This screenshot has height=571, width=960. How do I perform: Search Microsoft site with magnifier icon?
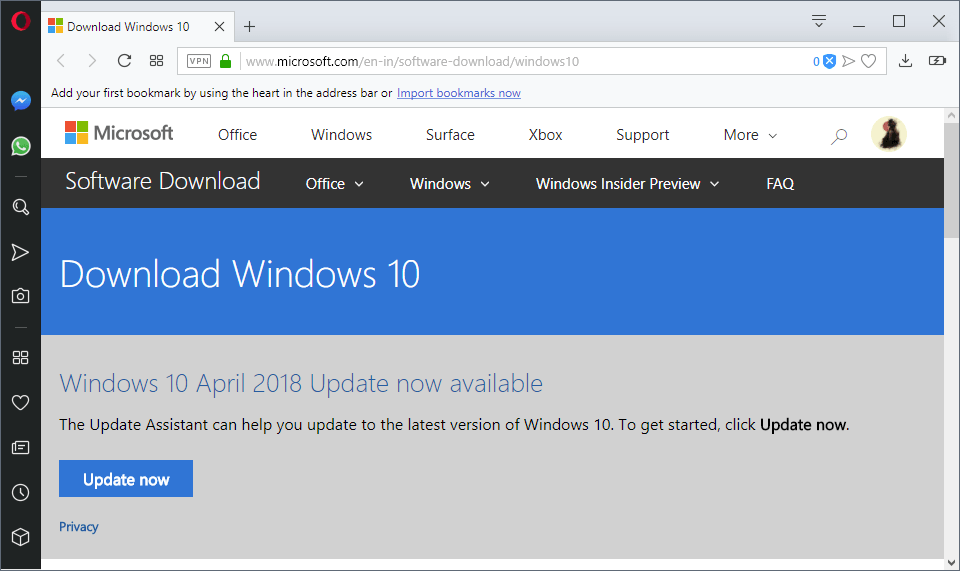pyautogui.click(x=839, y=135)
